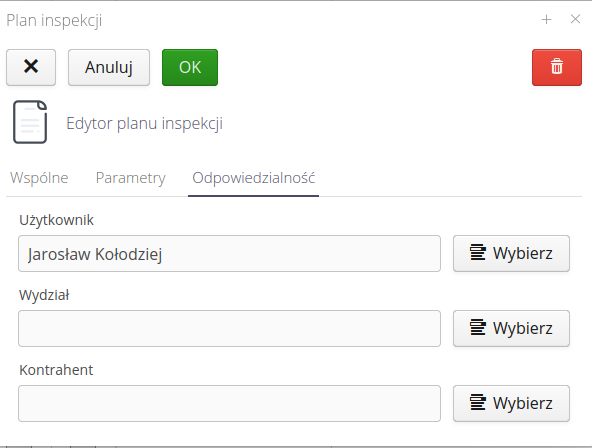Click list icon on Kontrahent Wybierz button
Viewport: 592px width, 448px height.
(x=478, y=402)
